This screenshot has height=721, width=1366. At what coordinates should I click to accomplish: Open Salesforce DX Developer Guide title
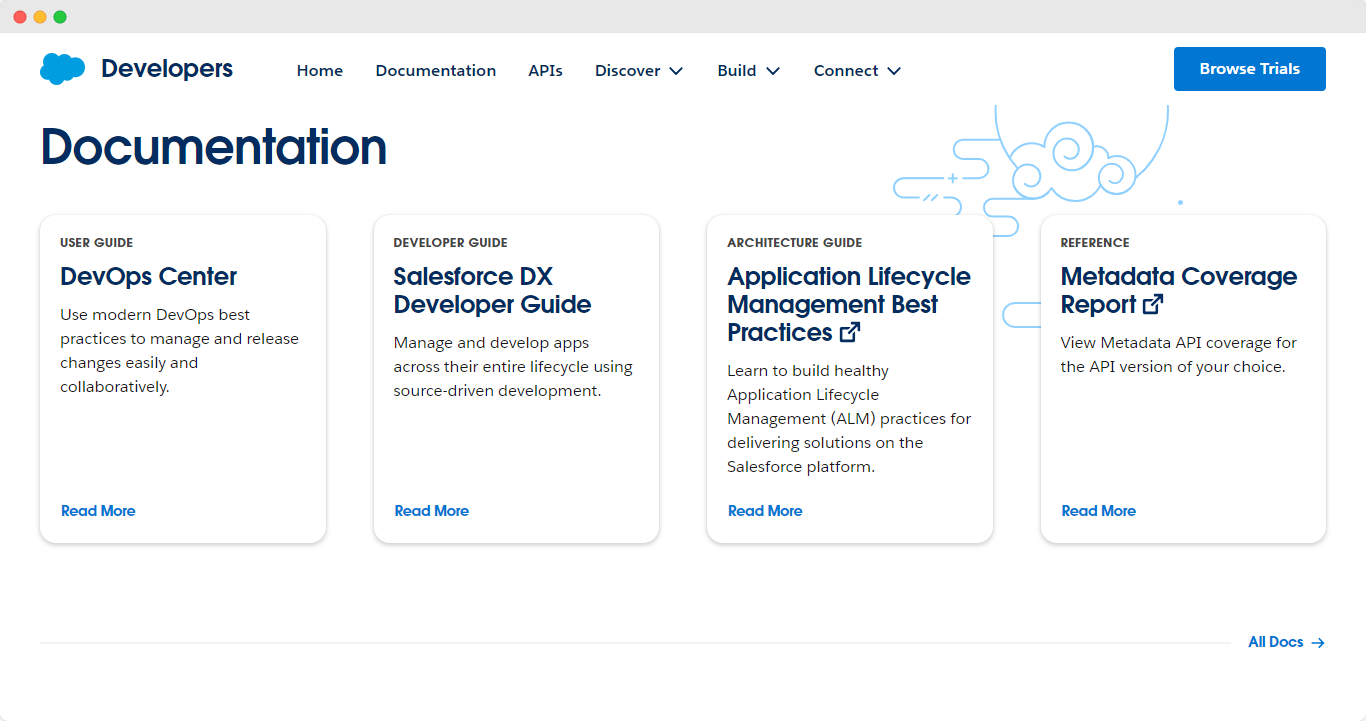[x=492, y=291]
